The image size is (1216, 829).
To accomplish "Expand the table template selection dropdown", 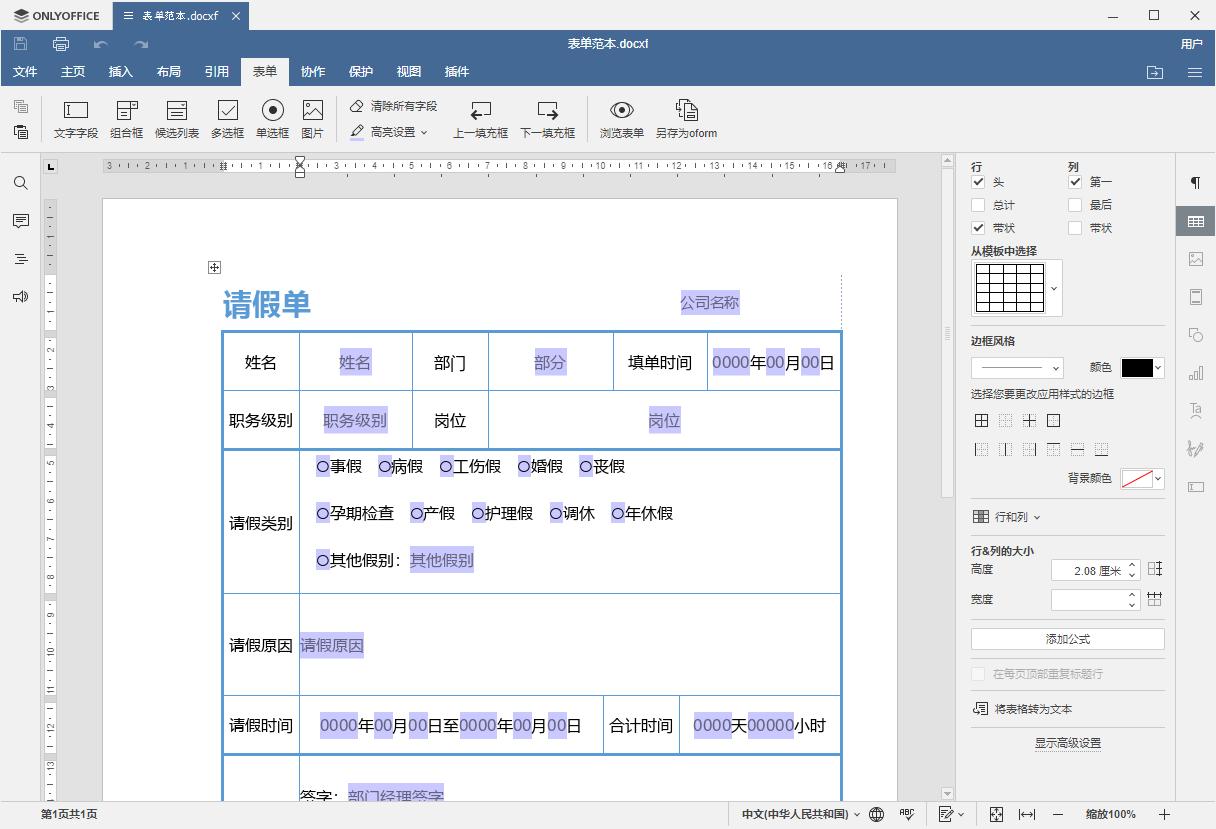I will tap(1054, 288).
